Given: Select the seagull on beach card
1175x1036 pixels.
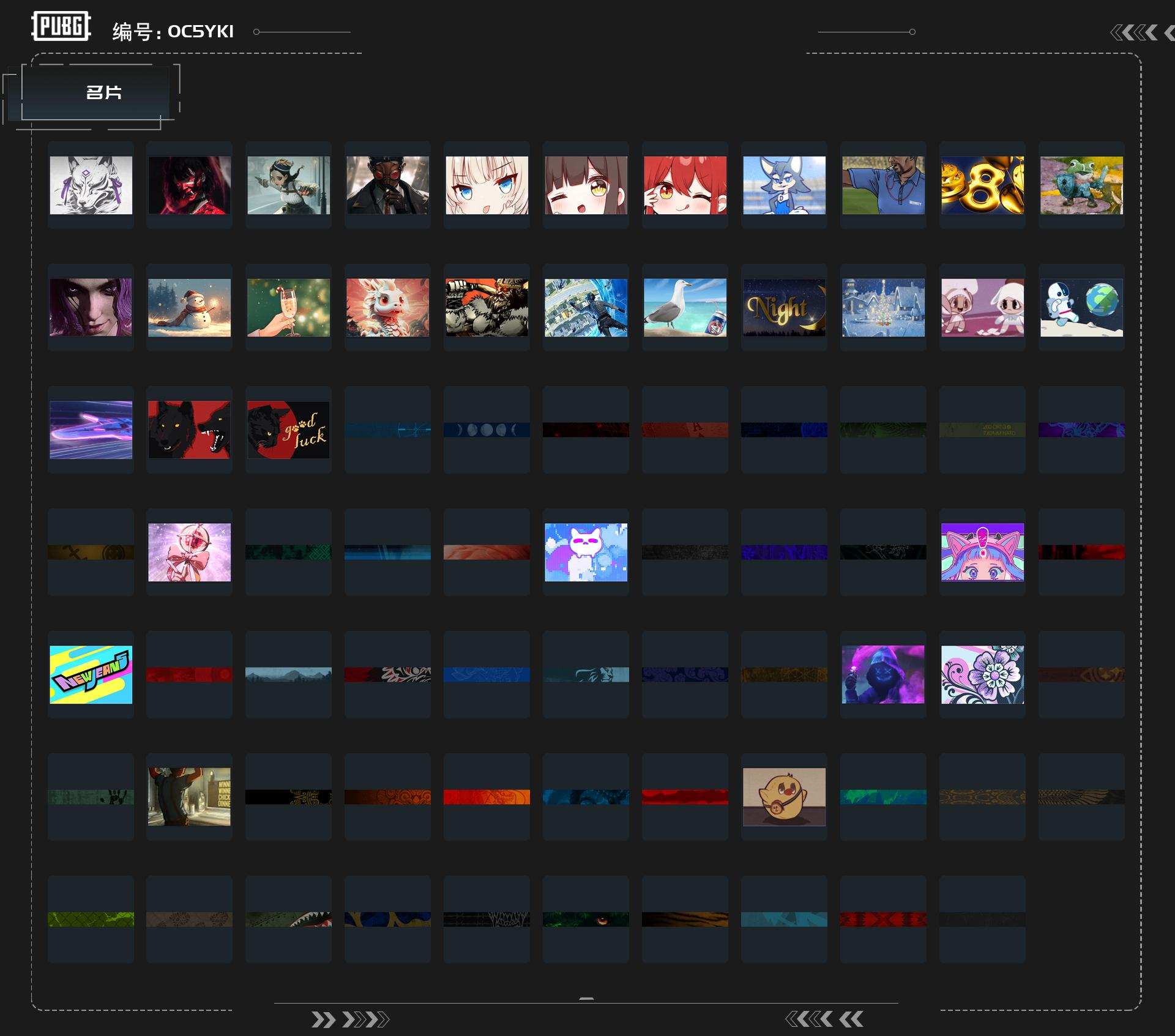Looking at the screenshot, I should [x=685, y=307].
